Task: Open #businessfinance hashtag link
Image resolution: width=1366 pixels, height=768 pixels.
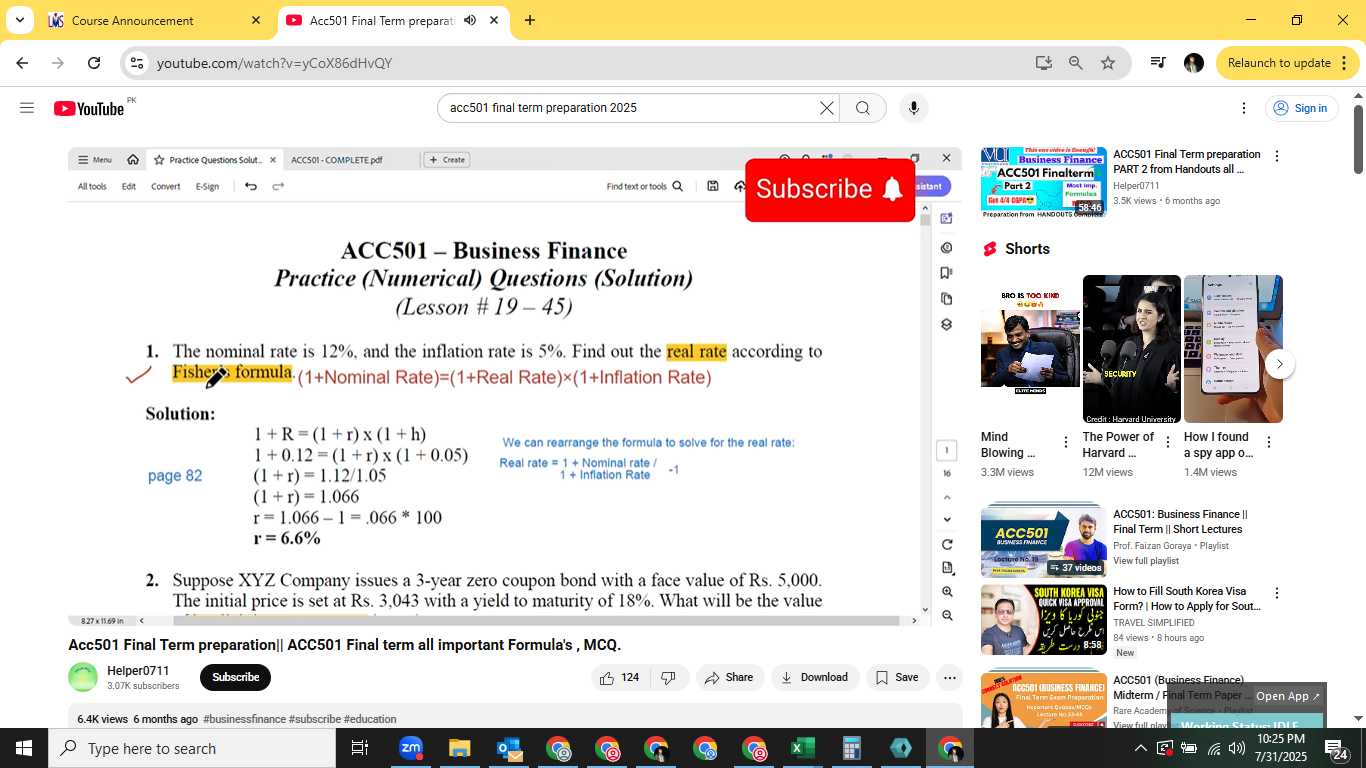Action: coord(244,719)
